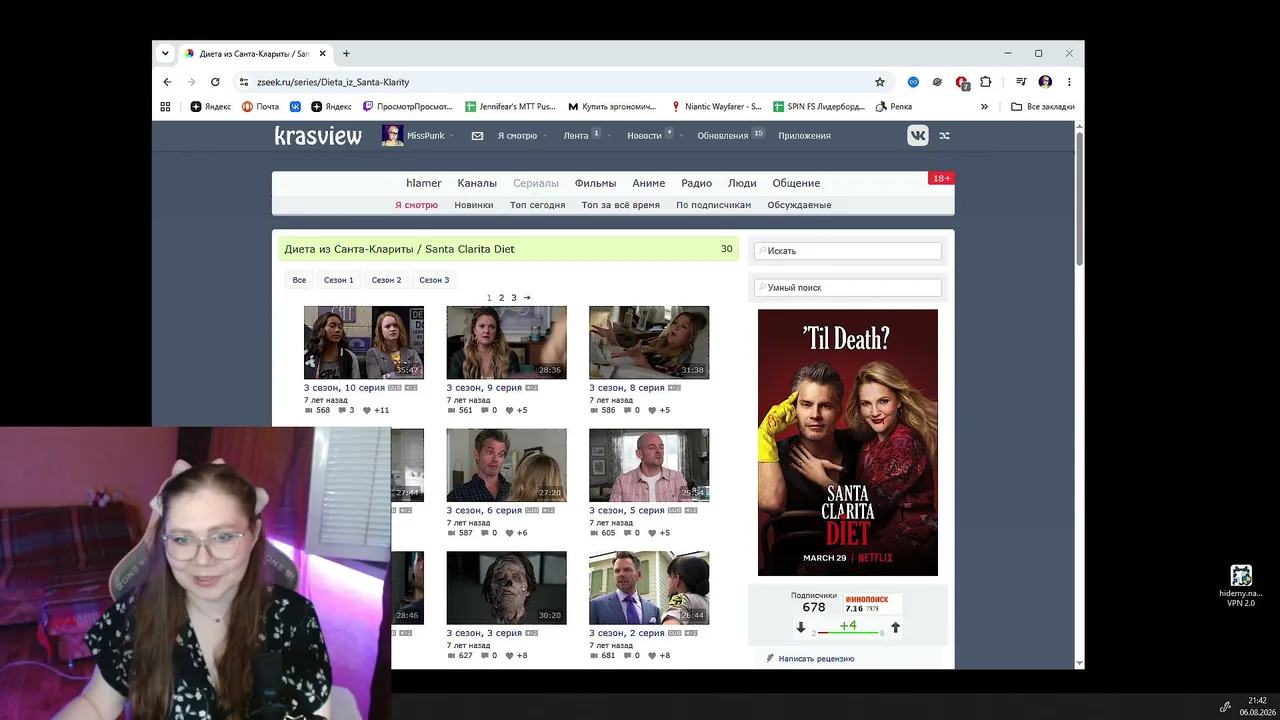Viewport: 1280px width, 720px height.
Task: Open the Все закладки bookmarks folder
Action: [x=1043, y=106]
